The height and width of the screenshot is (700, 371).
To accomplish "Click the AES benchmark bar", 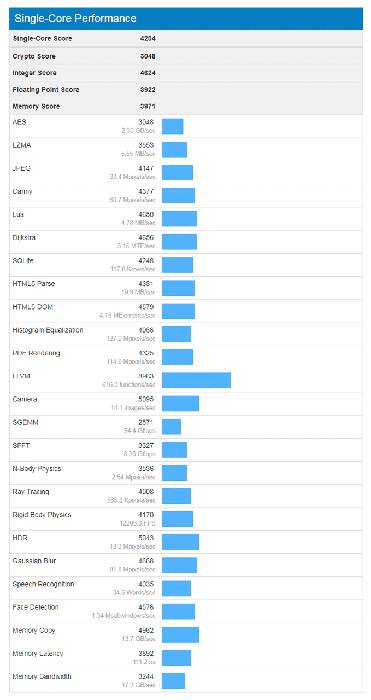I will point(173,126).
